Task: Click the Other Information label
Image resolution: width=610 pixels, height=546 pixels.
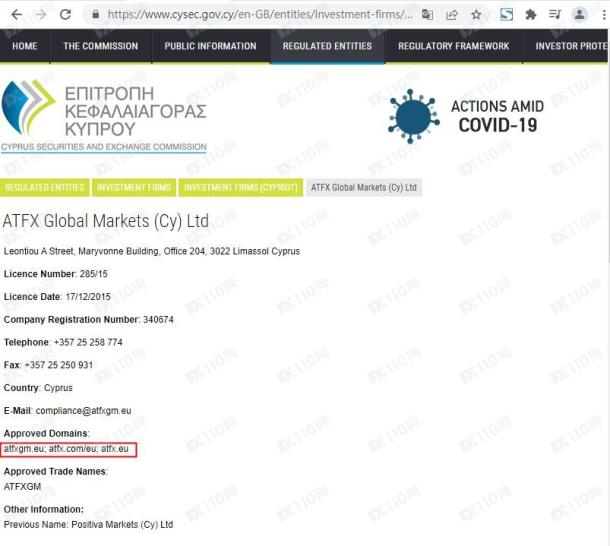Action: 44,509
